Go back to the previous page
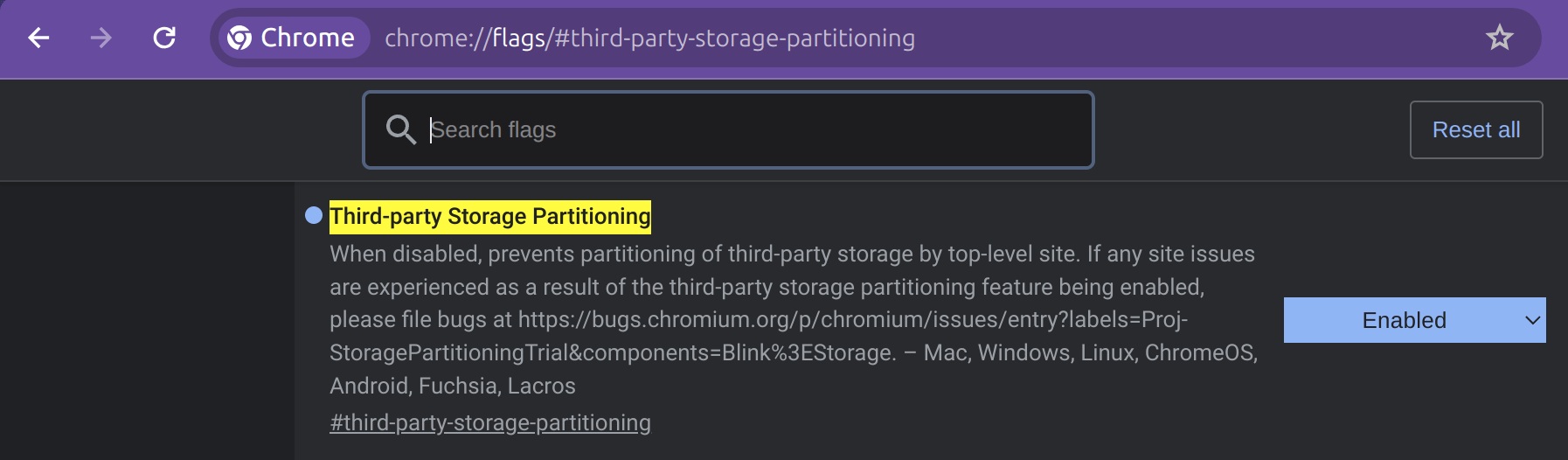Viewport: 1568px width, 460px height. click(x=38, y=38)
